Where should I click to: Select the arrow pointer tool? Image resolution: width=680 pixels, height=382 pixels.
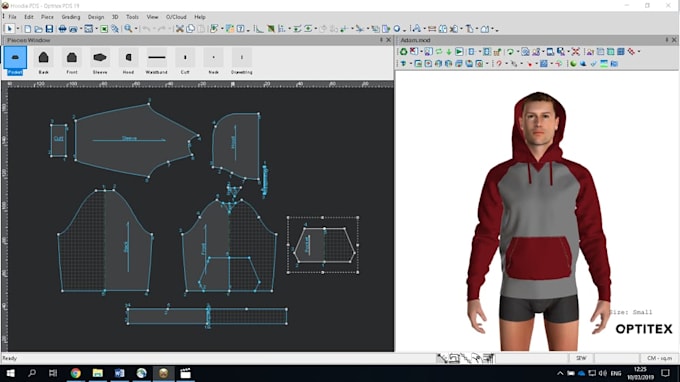pyautogui.click(x=9, y=29)
